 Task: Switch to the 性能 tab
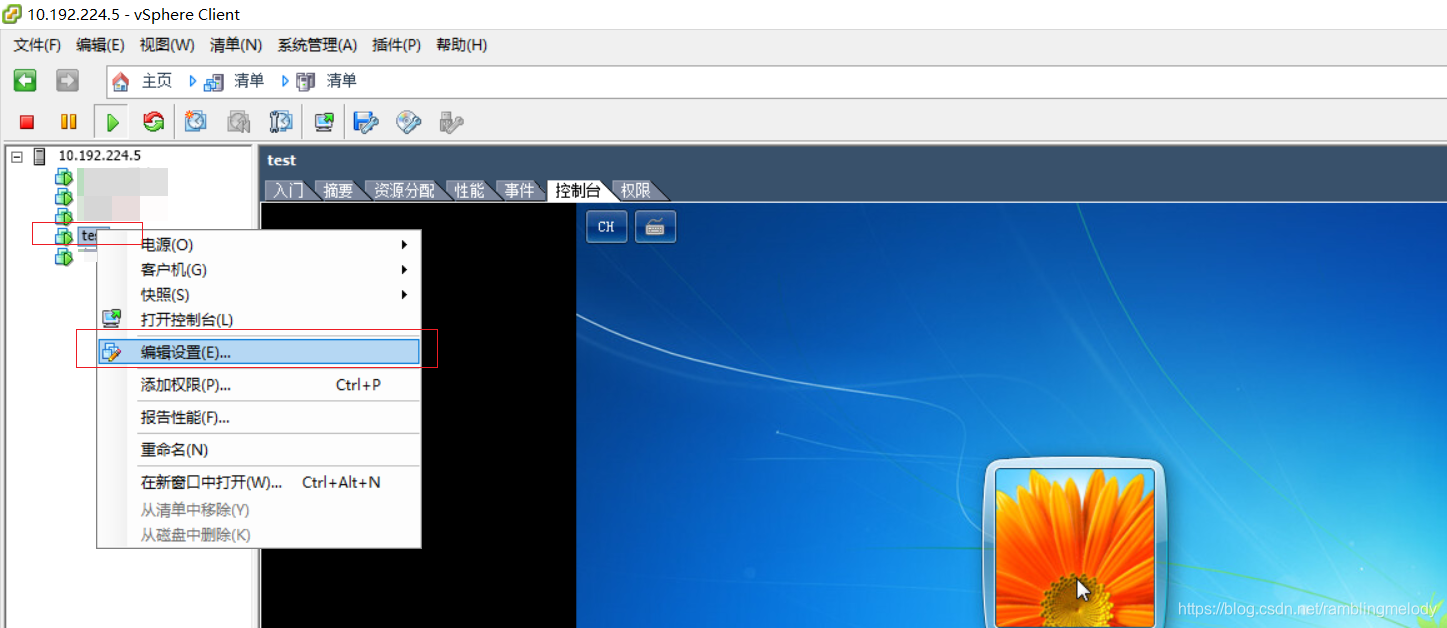[x=469, y=191]
